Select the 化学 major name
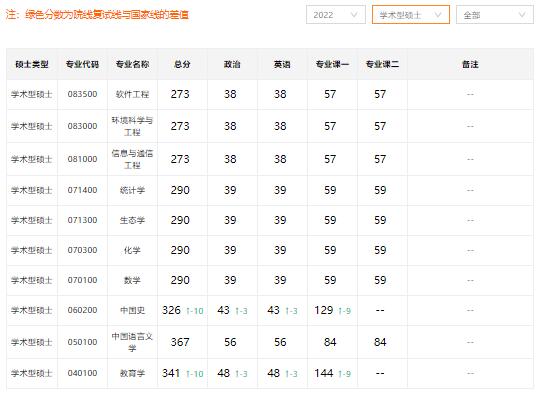 [132, 250]
